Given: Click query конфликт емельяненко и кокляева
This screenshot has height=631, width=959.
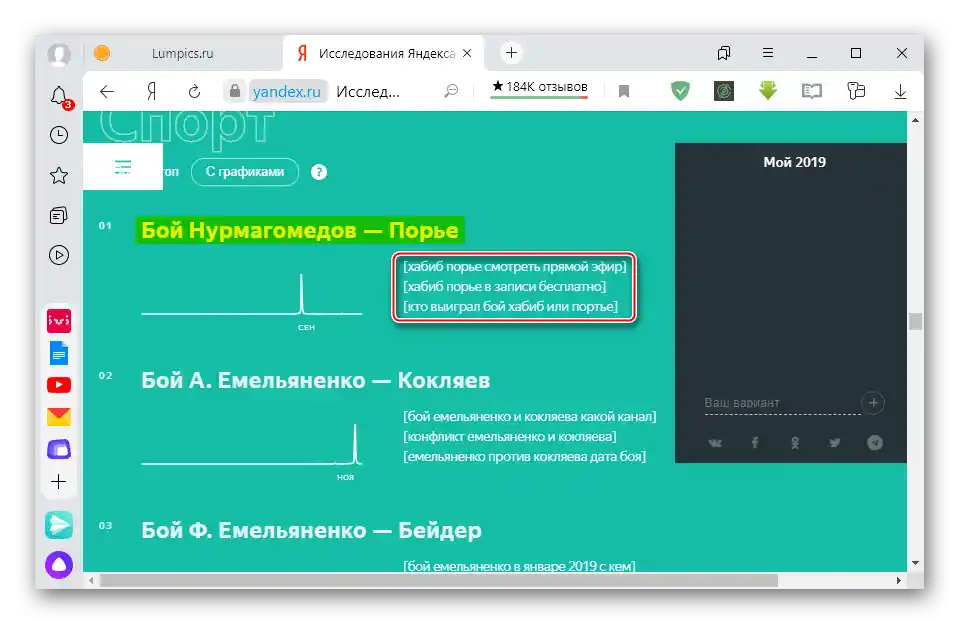Looking at the screenshot, I should [509, 437].
